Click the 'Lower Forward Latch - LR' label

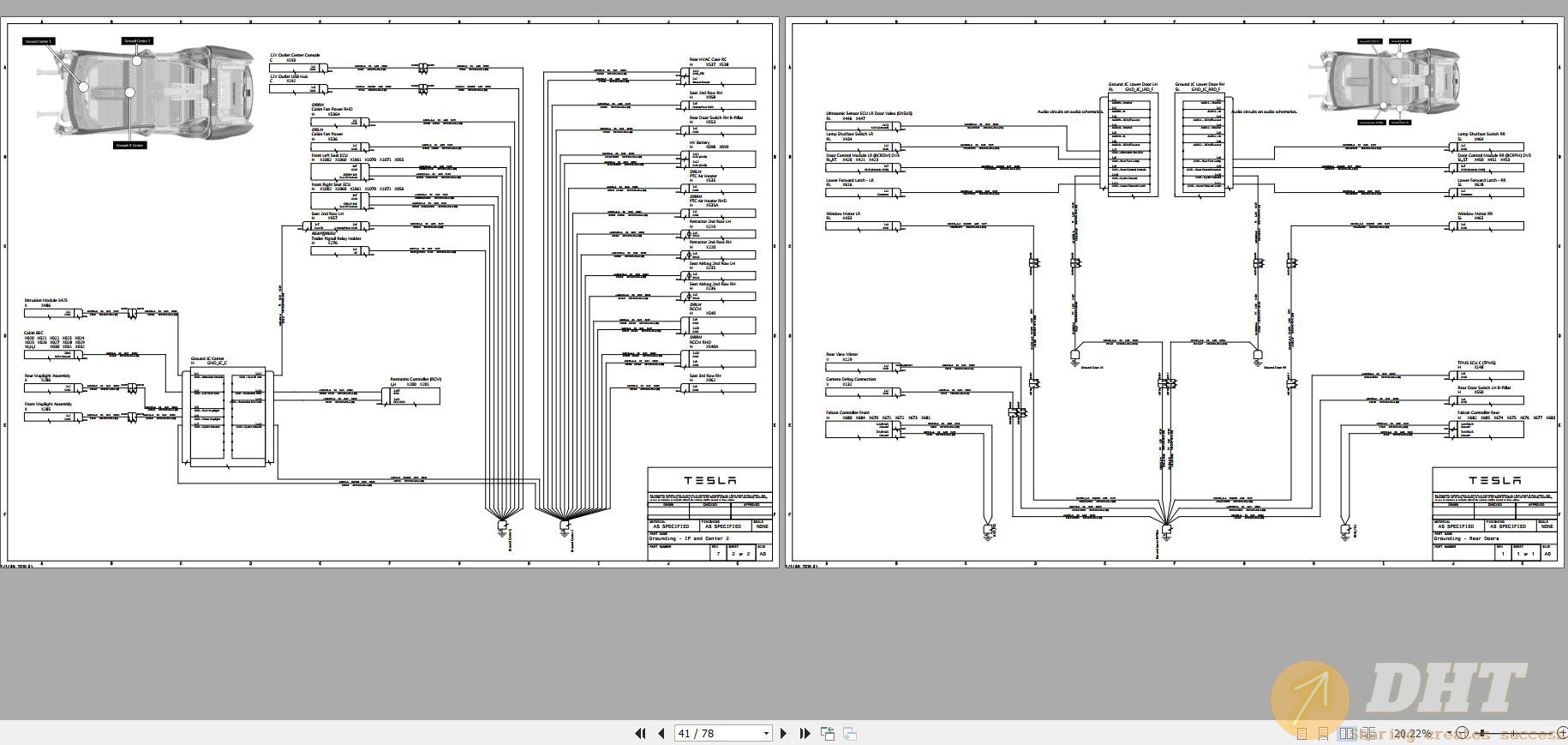click(850, 181)
